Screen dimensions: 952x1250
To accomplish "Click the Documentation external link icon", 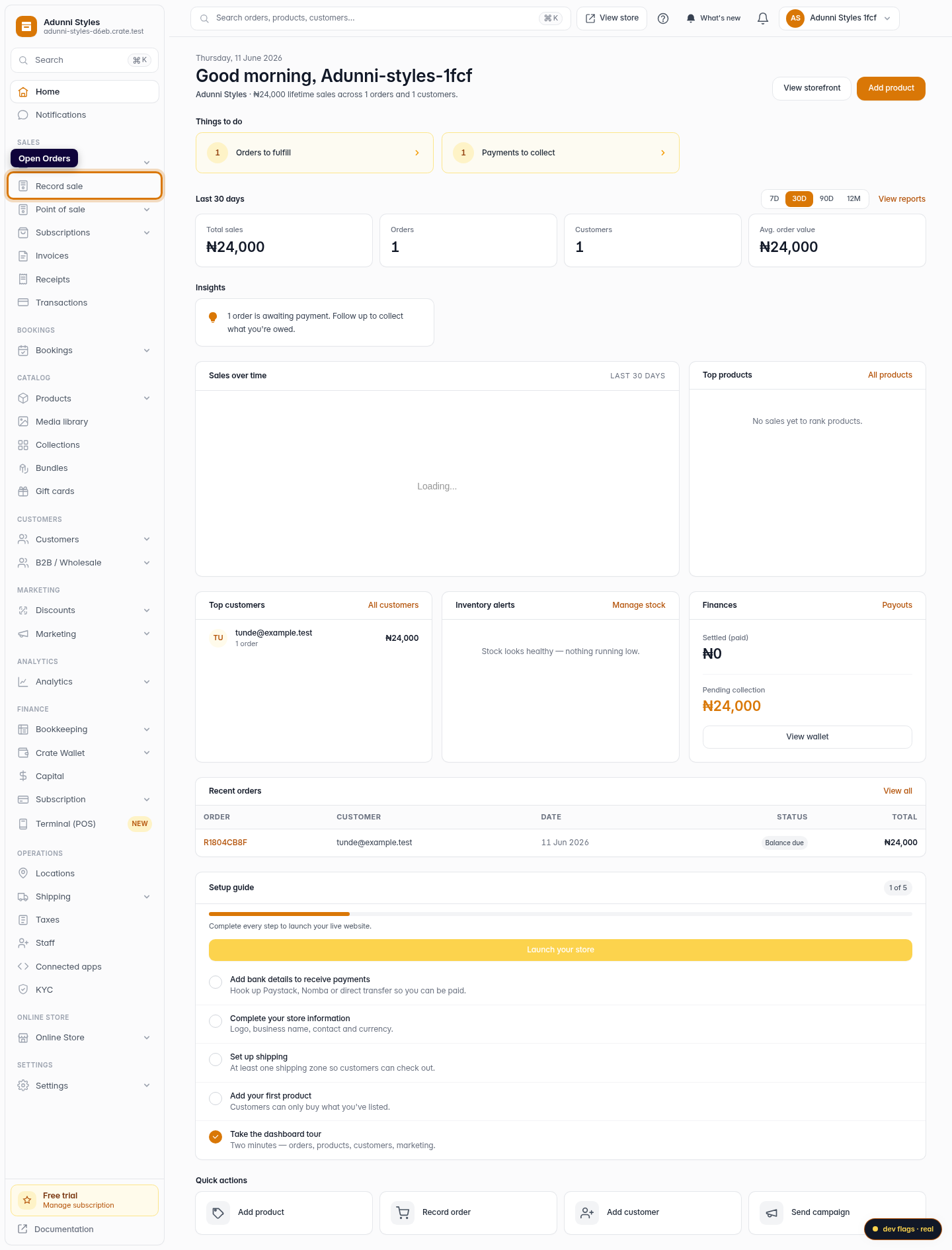I will [22, 1229].
